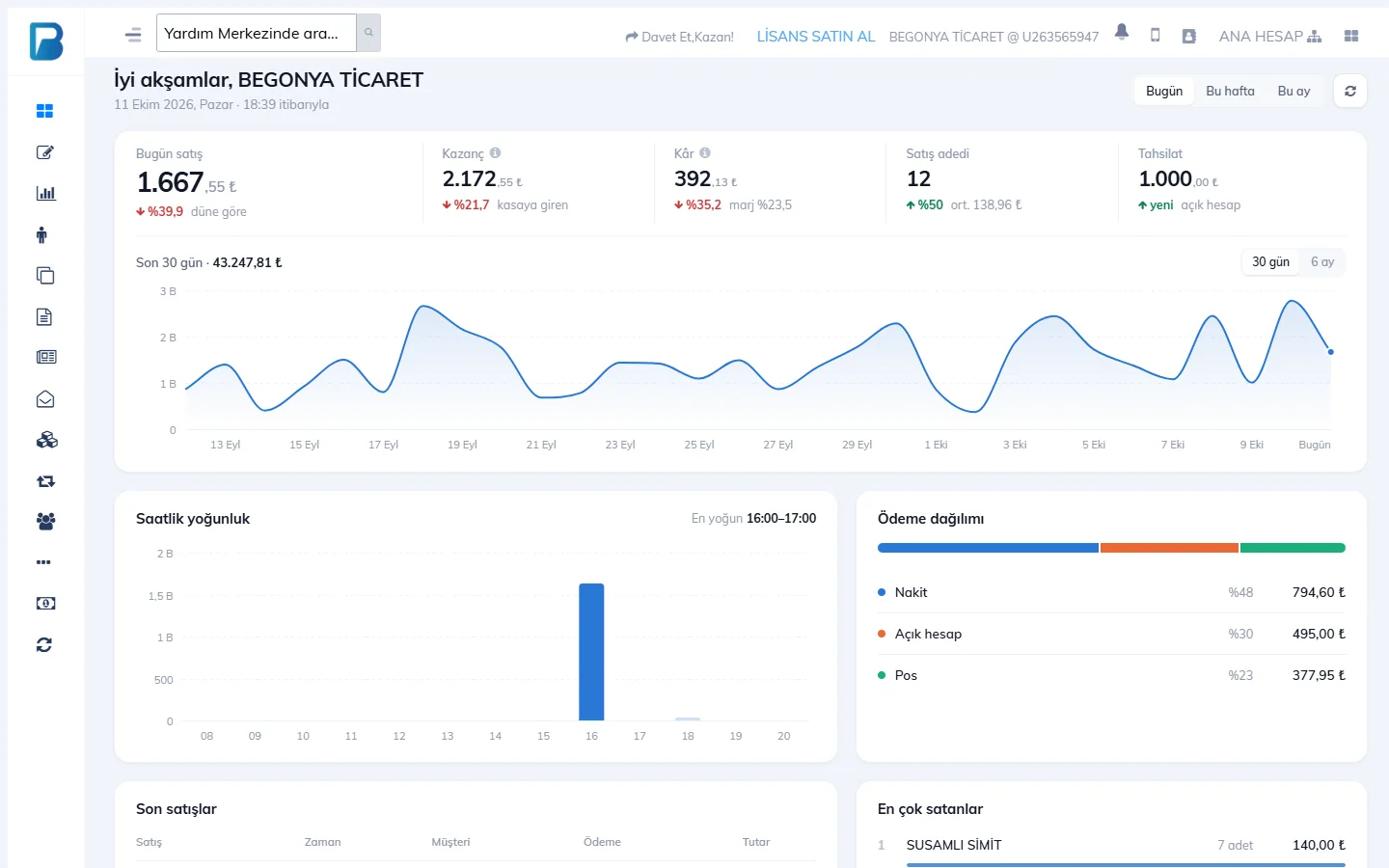
Task: Click the users group icon in sidebar
Action: tap(45, 522)
